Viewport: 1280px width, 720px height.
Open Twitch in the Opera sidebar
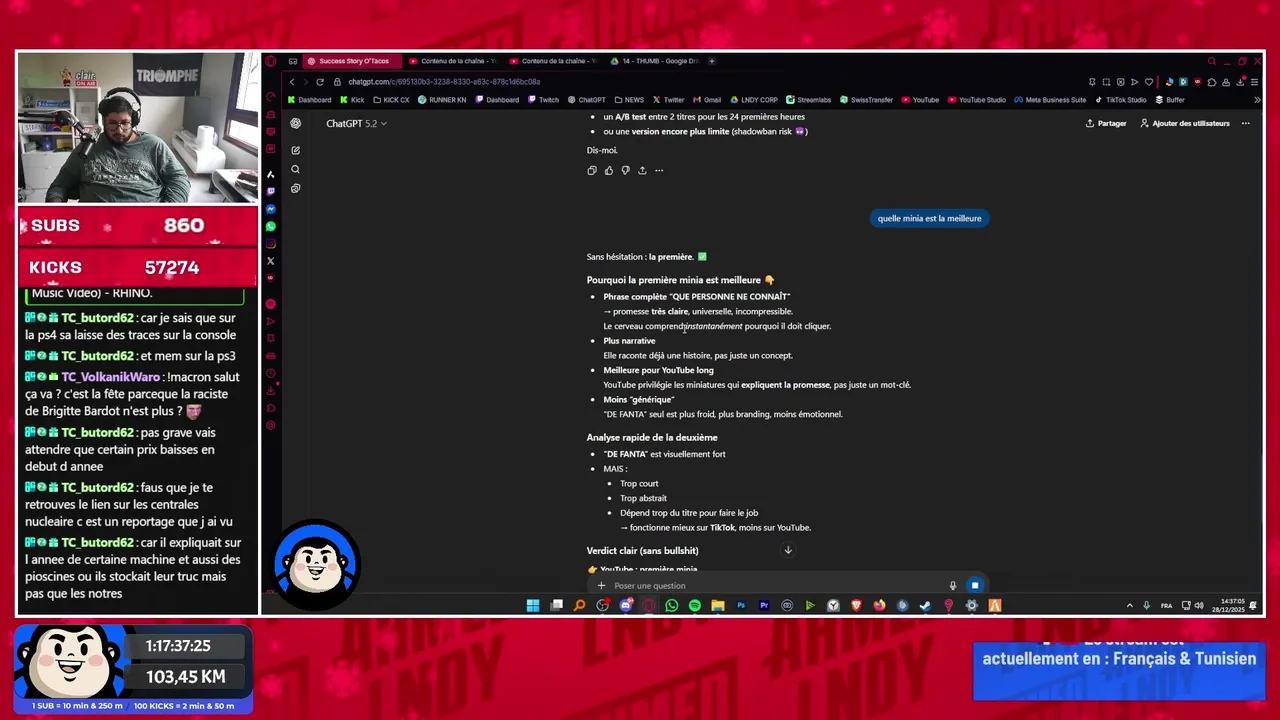coord(270,191)
